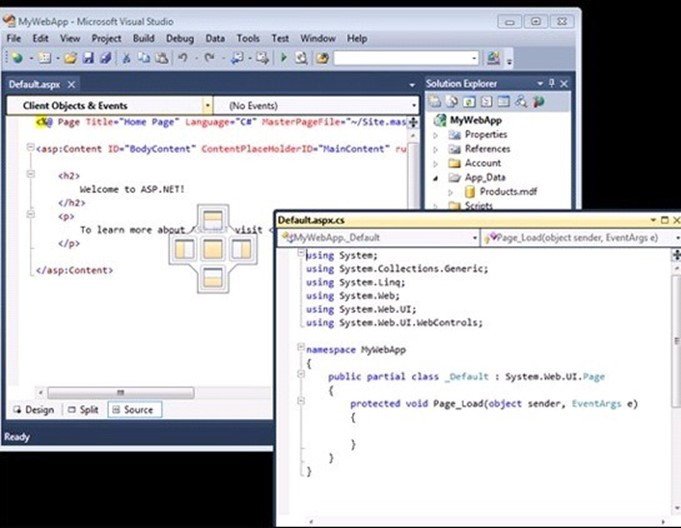The height and width of the screenshot is (528, 681).
Task: Click the last Solution Explorer toolbar icon
Action: [x=539, y=102]
